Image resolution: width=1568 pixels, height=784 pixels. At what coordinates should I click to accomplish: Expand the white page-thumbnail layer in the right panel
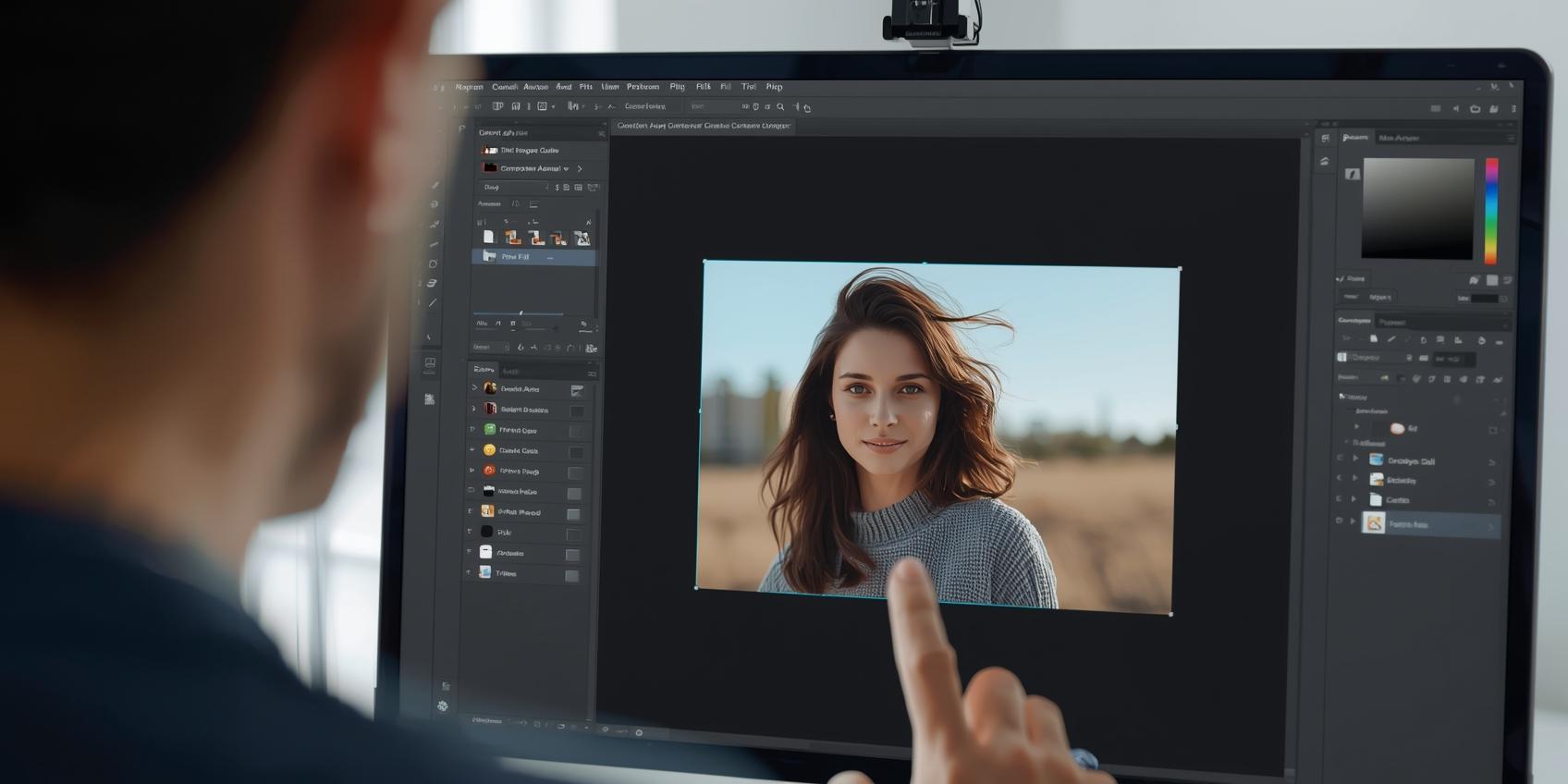[x=1354, y=499]
